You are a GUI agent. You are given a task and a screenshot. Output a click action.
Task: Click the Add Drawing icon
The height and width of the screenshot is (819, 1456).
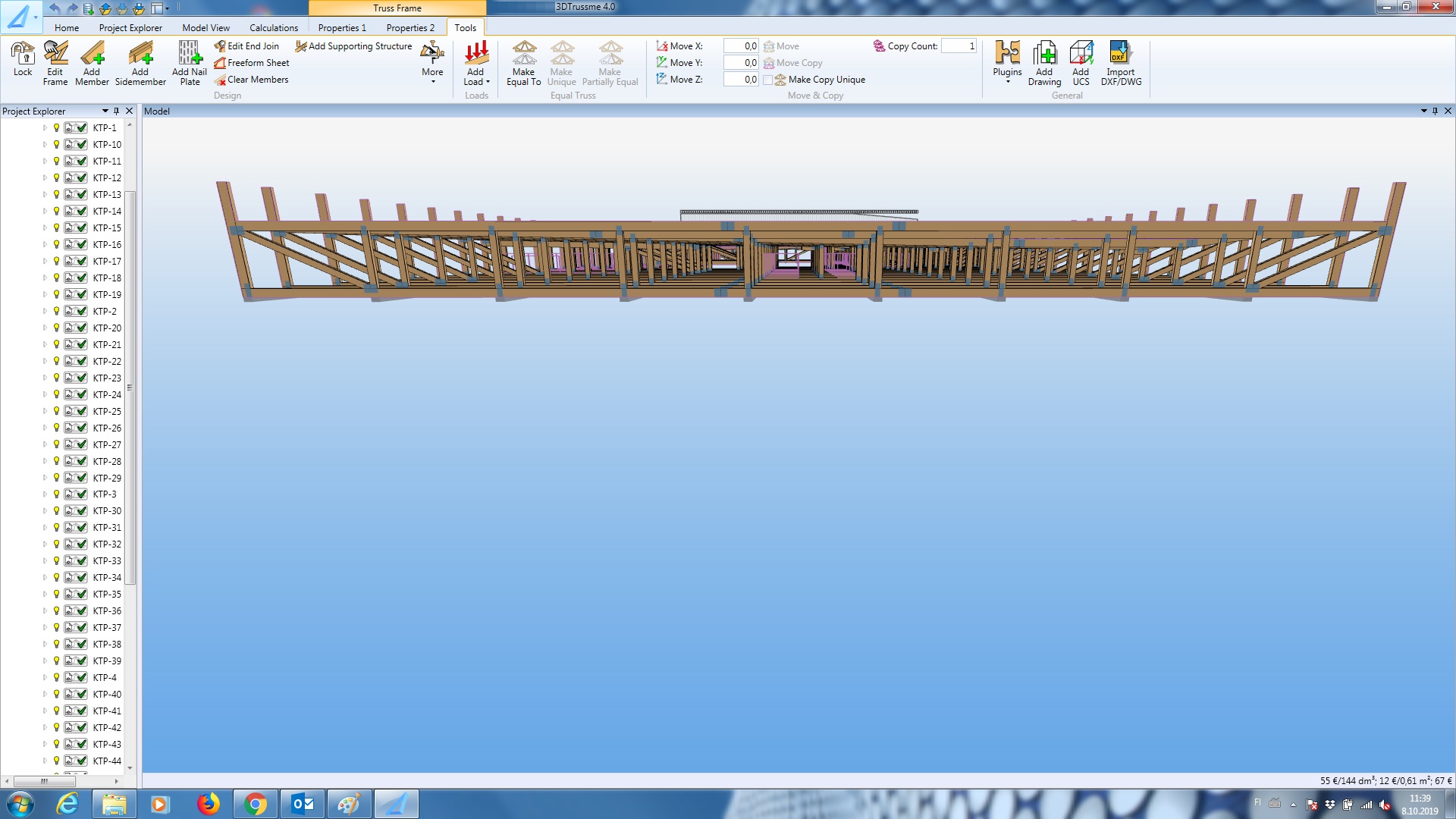(1044, 53)
